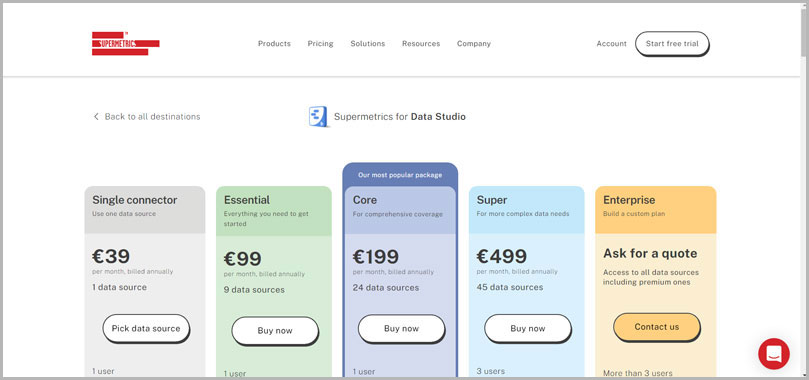Click the back chevron arrow icon

[x=96, y=117]
